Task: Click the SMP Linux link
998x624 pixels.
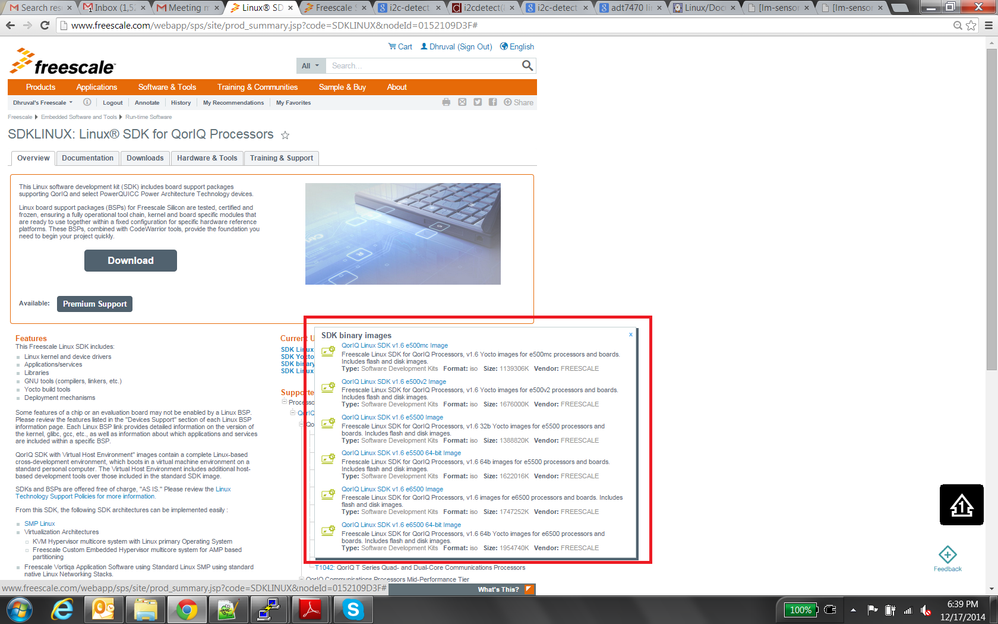Action: 39,523
